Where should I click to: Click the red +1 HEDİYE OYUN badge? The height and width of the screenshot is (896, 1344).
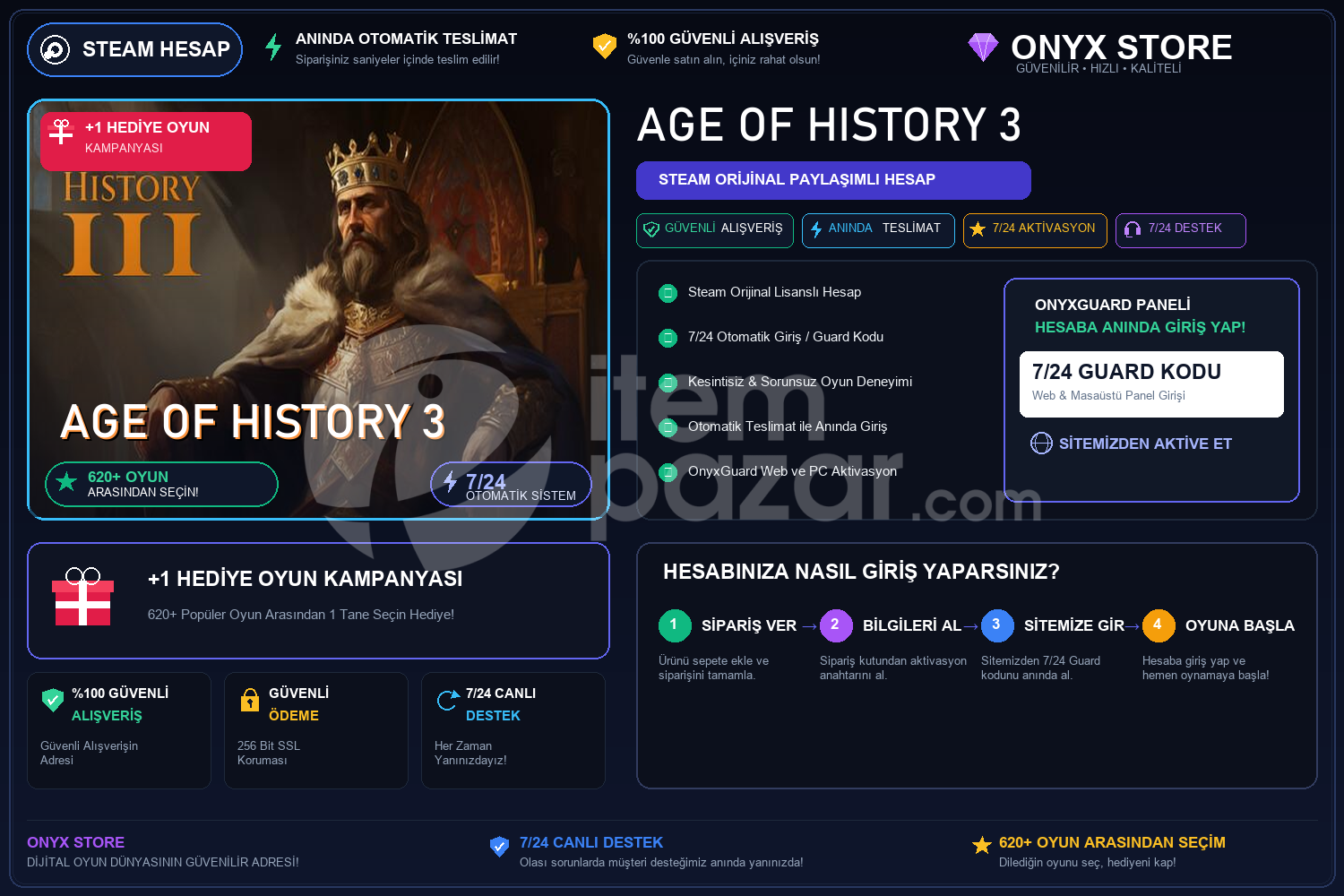click(146, 141)
